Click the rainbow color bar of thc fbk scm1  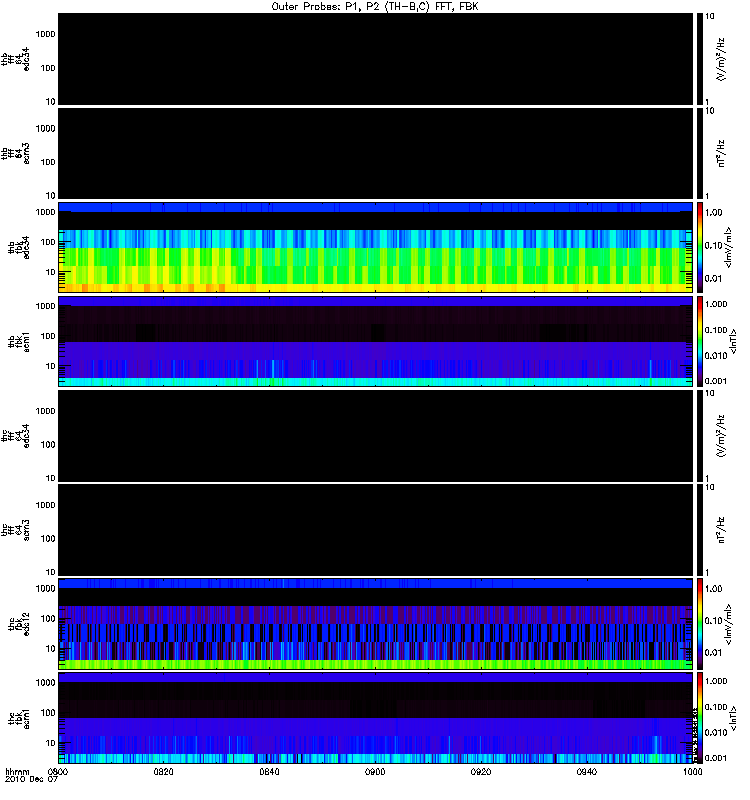[x=700, y=718]
